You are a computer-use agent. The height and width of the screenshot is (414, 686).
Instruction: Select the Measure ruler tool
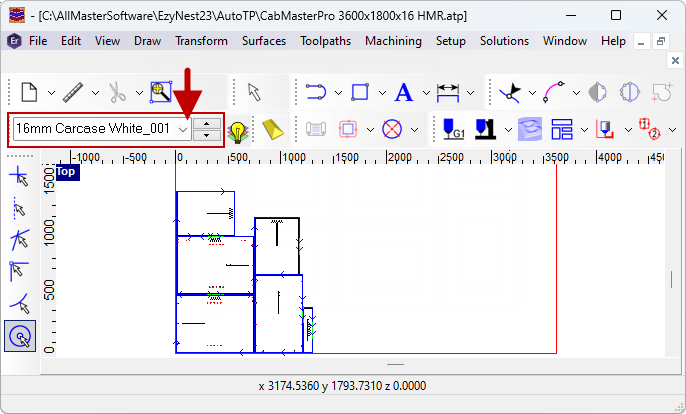(x=74, y=93)
